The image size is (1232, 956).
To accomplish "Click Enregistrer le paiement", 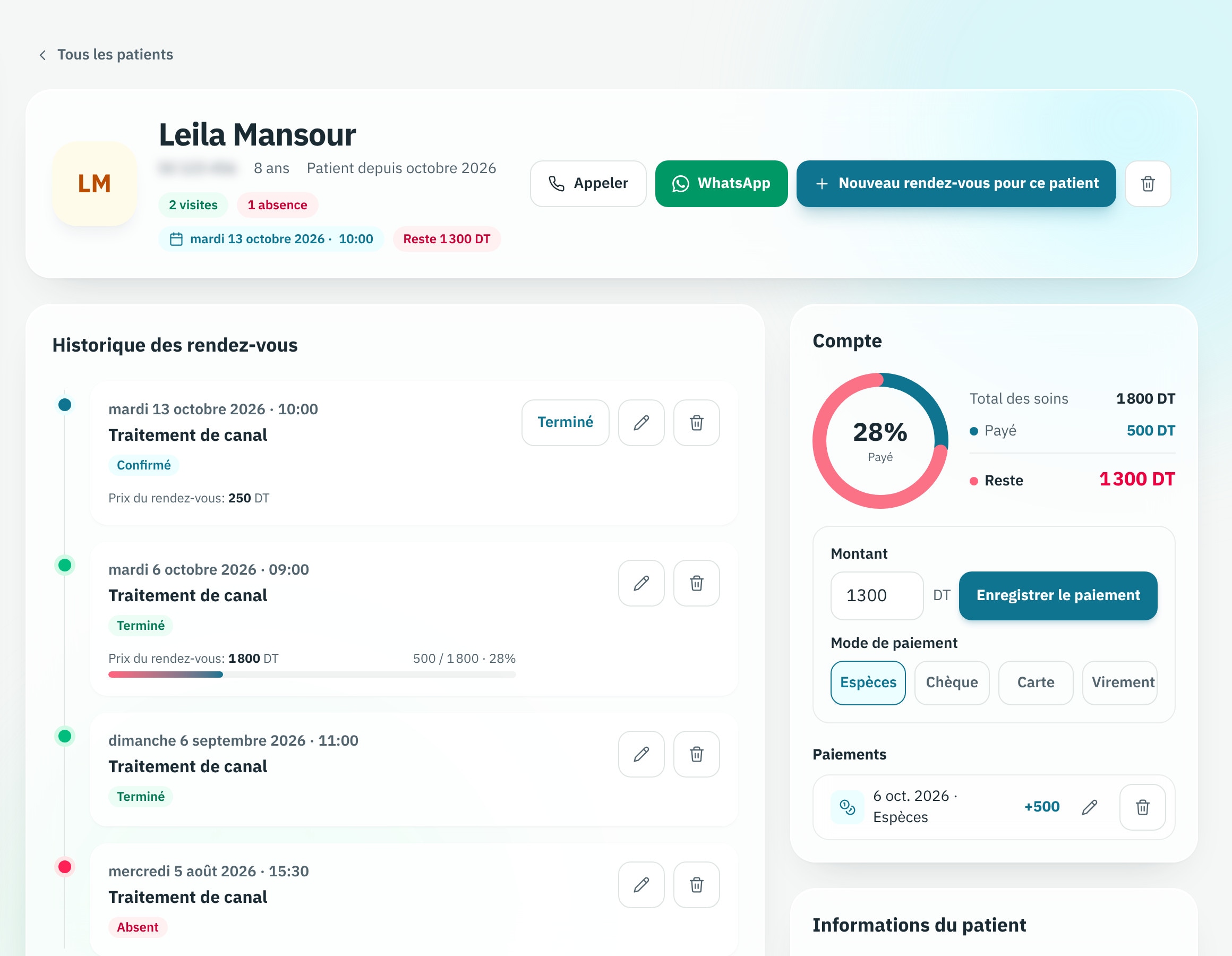I will (1058, 595).
